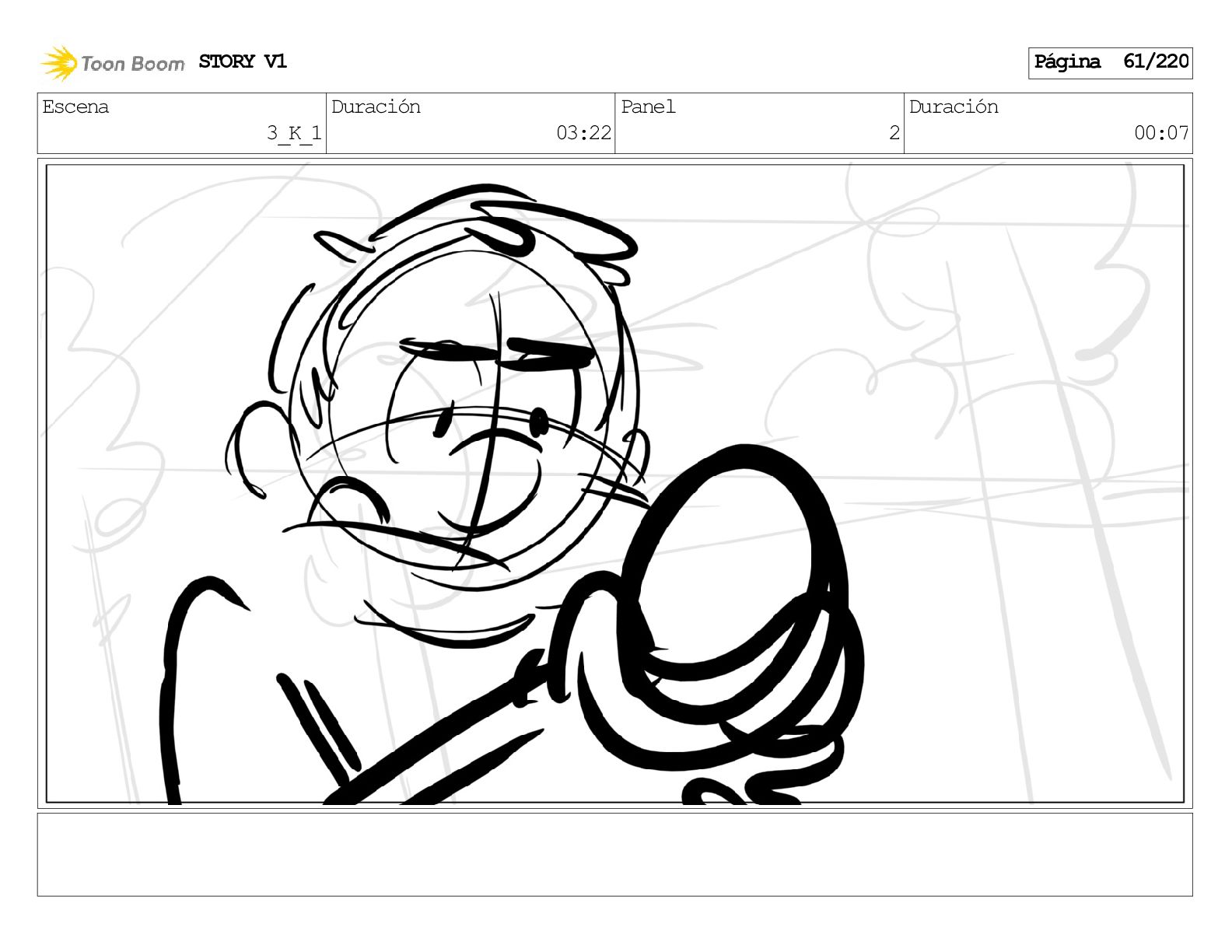Select the scene value 3_K_1

294,133
